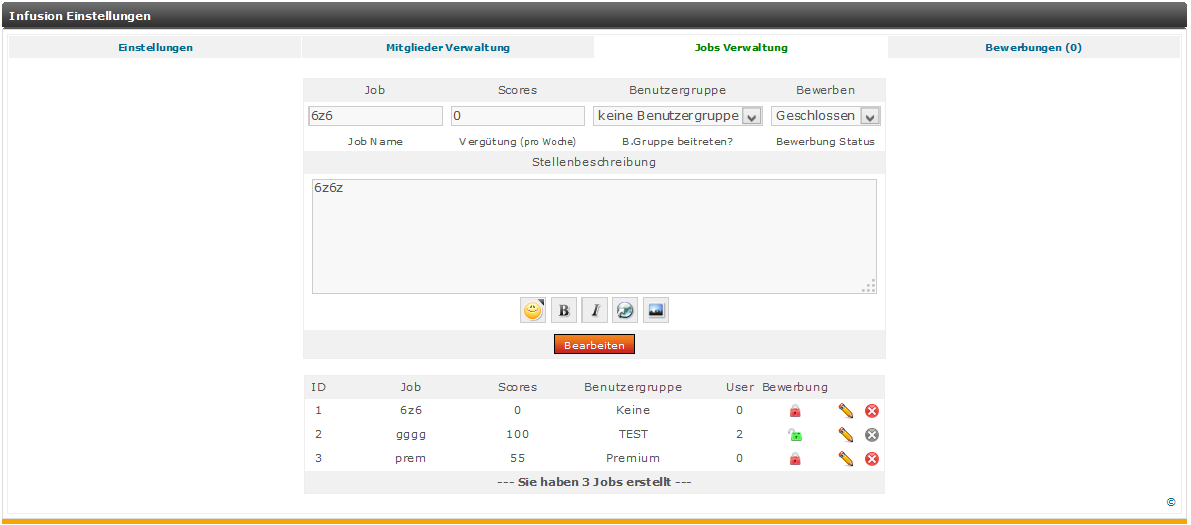Click the textarea resize grip corner
The height and width of the screenshot is (525, 1191).
(869, 286)
